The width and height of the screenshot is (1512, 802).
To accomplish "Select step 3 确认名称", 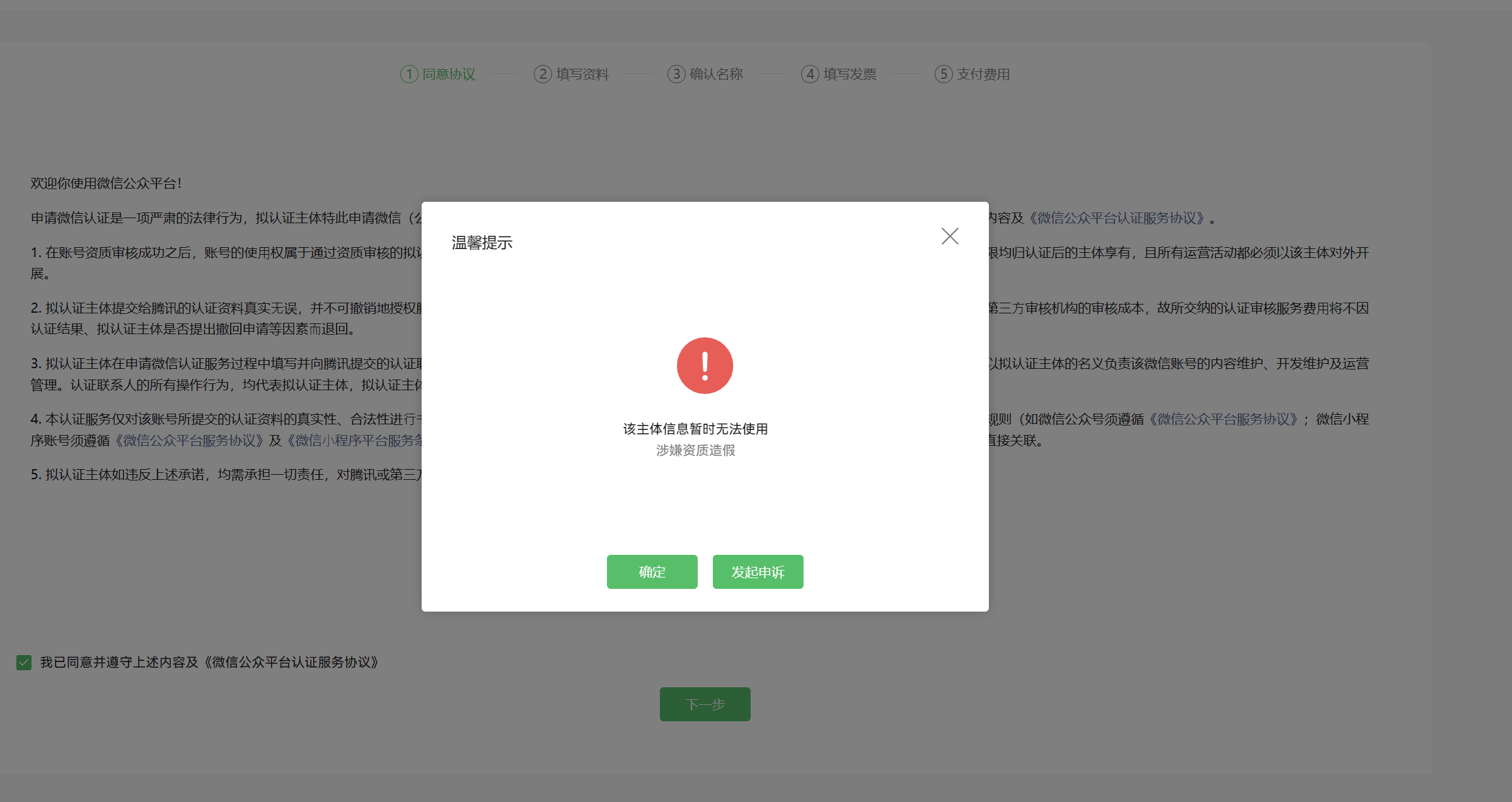I will (715, 74).
